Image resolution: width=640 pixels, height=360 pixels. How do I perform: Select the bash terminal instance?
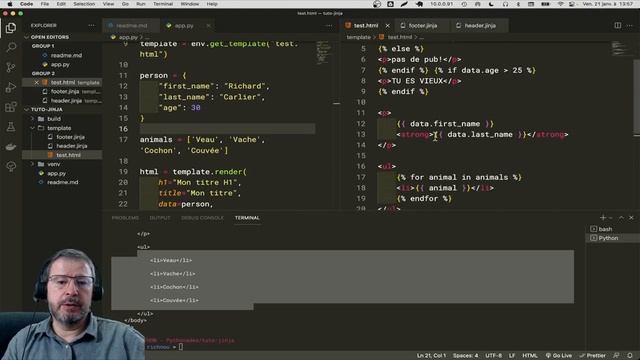tap(612, 229)
